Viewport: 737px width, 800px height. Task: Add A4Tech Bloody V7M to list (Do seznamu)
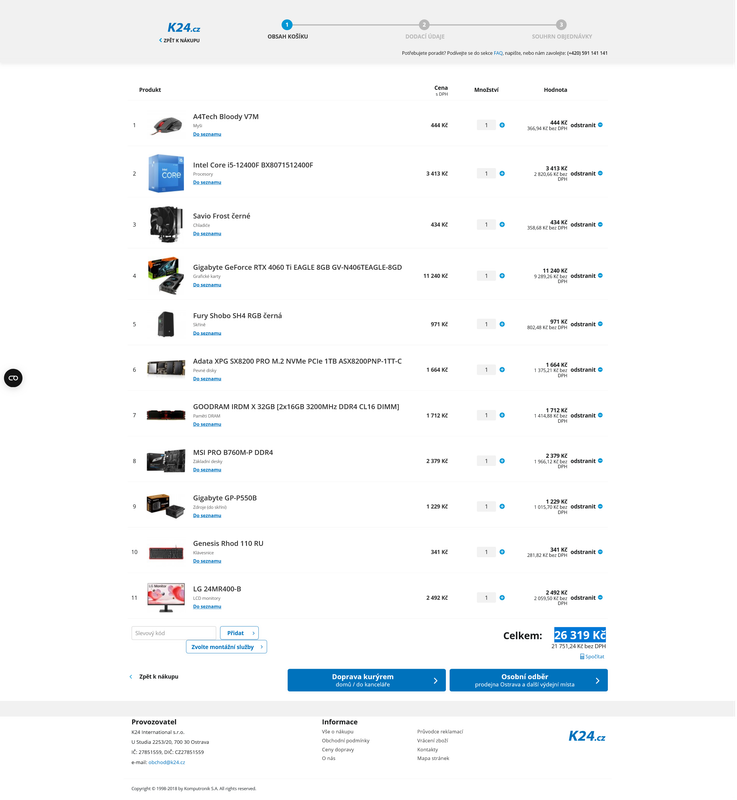[x=208, y=135]
